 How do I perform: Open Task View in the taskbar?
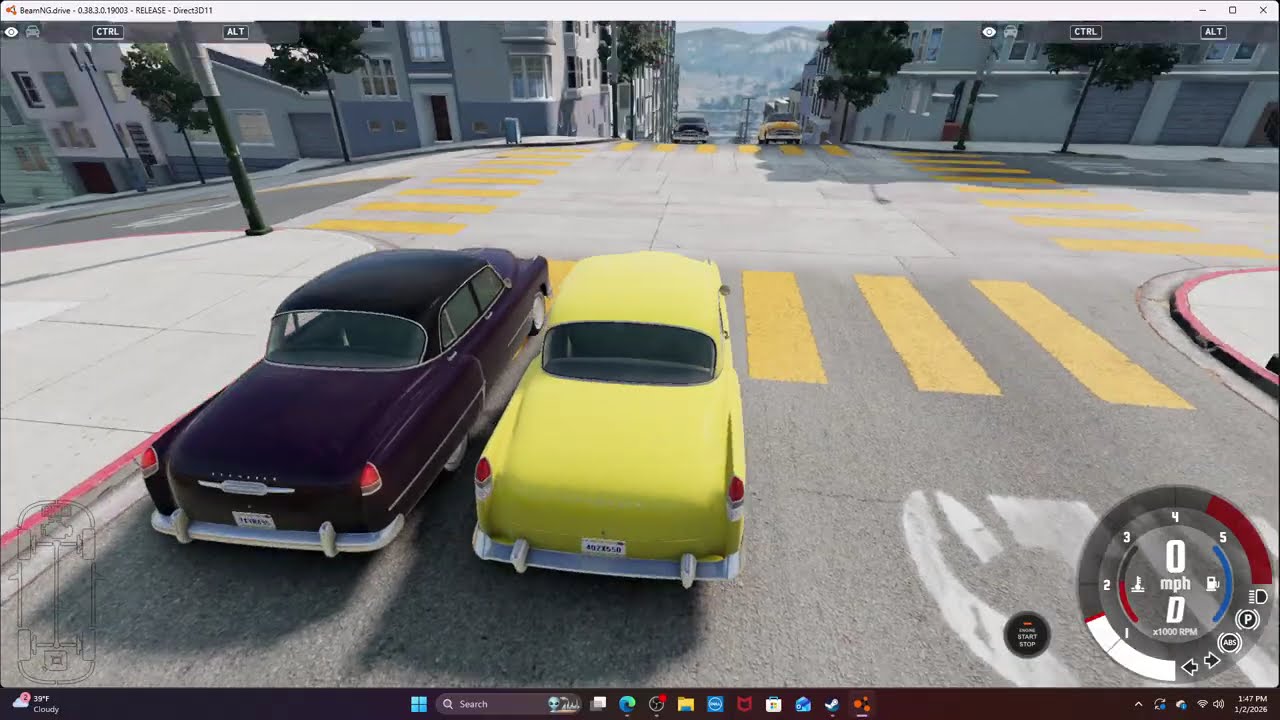[598, 704]
